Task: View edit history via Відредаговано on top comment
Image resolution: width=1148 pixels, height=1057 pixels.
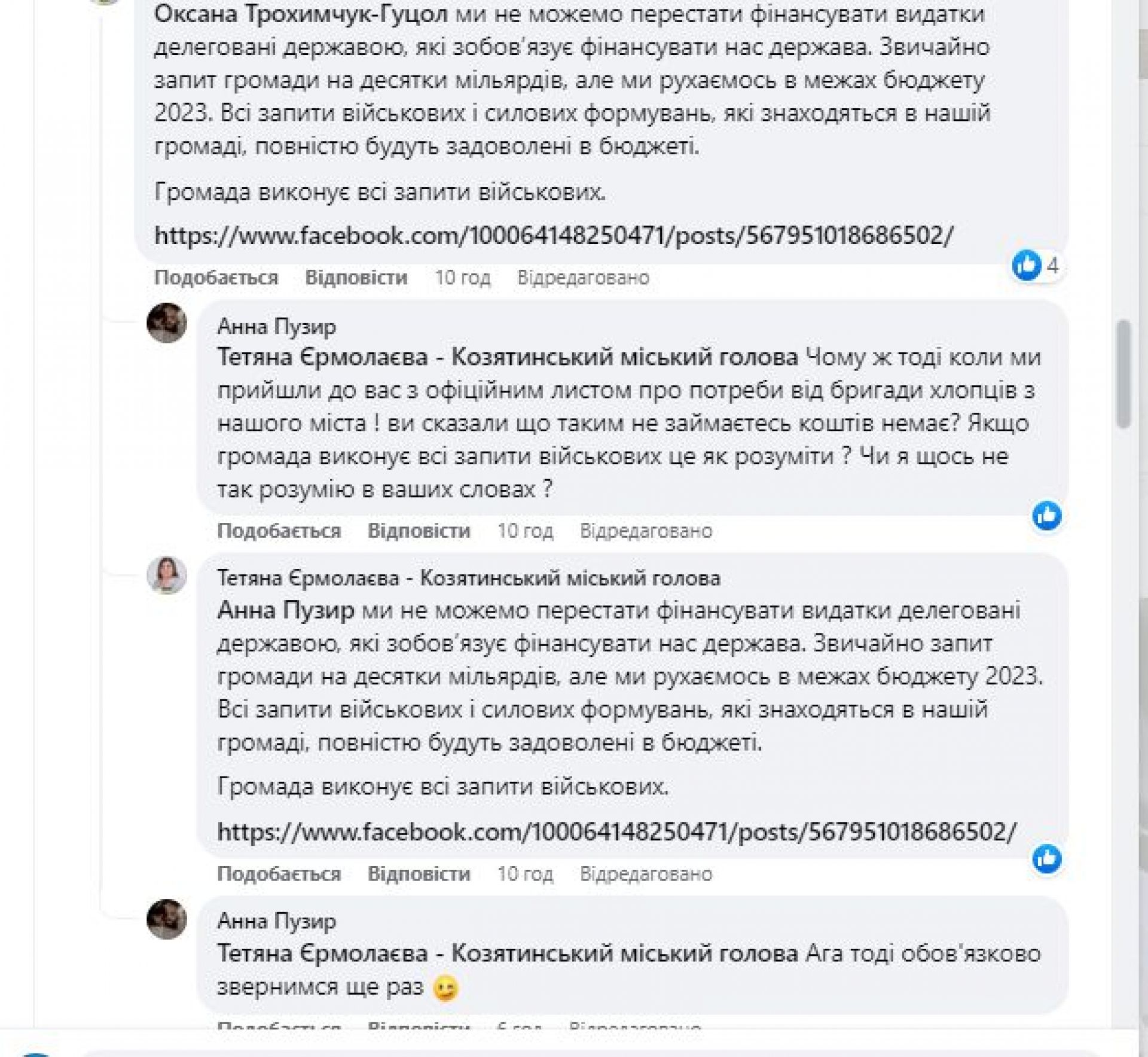Action: coord(583,278)
